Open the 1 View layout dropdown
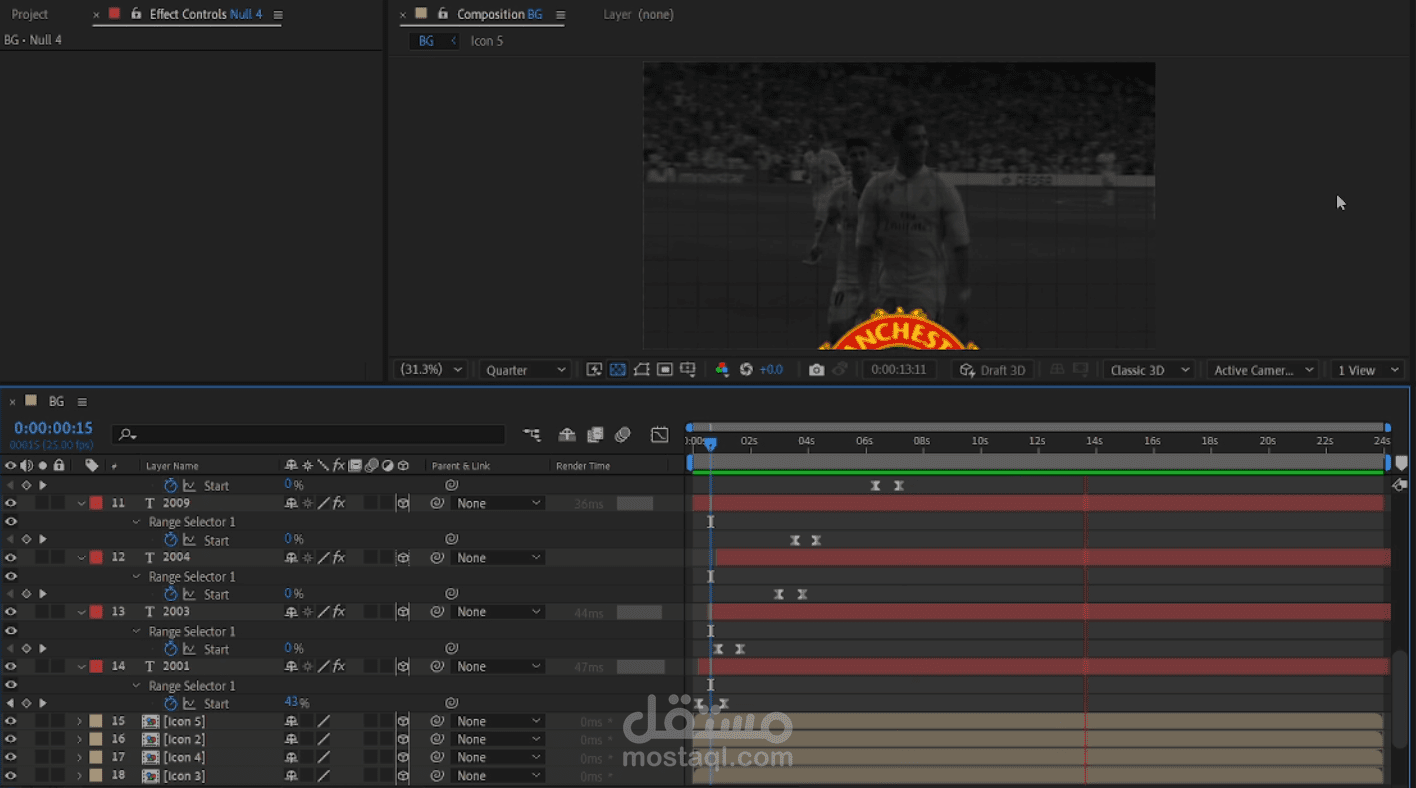Image resolution: width=1416 pixels, height=788 pixels. click(1366, 370)
